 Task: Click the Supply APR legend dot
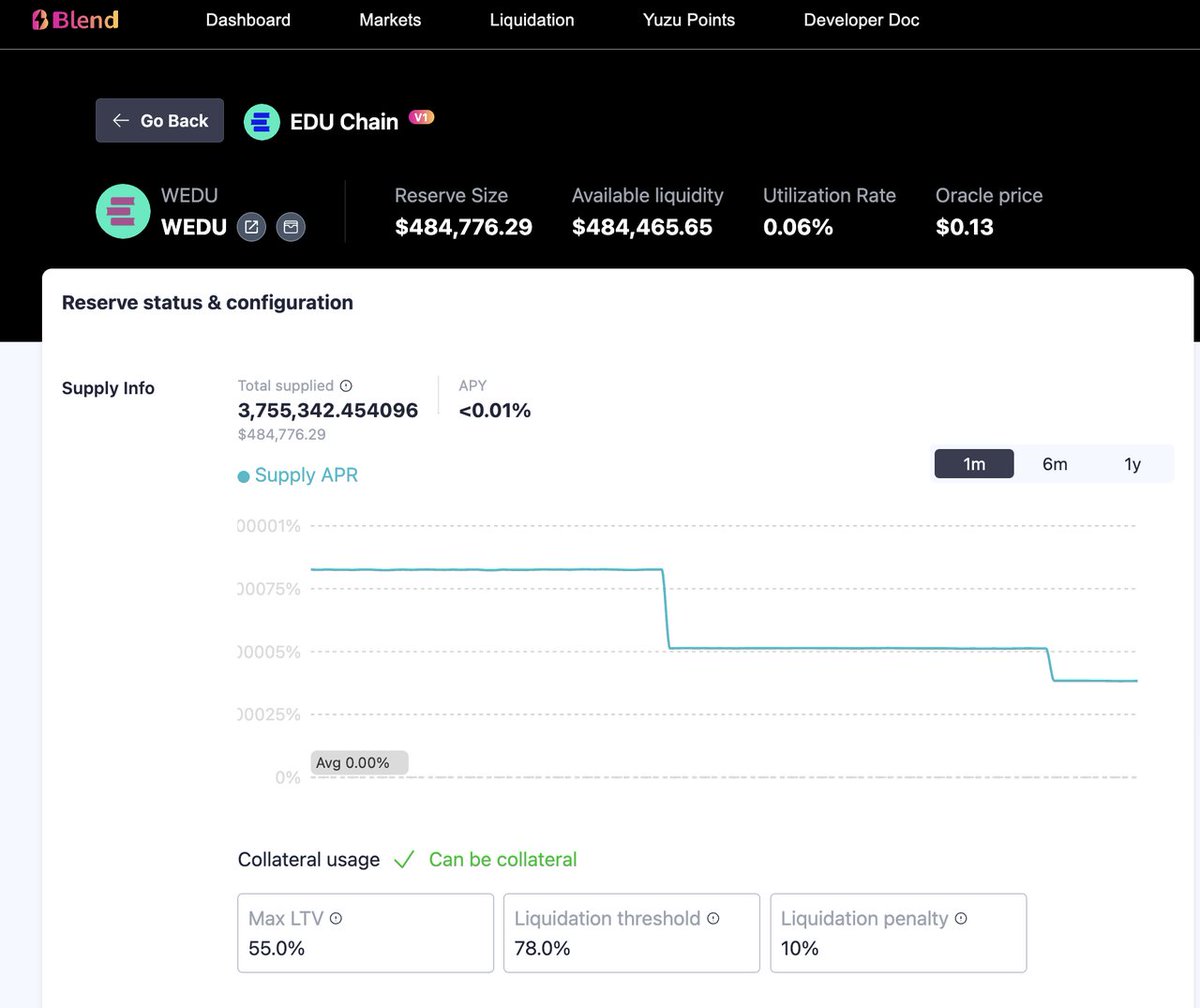[x=243, y=477]
